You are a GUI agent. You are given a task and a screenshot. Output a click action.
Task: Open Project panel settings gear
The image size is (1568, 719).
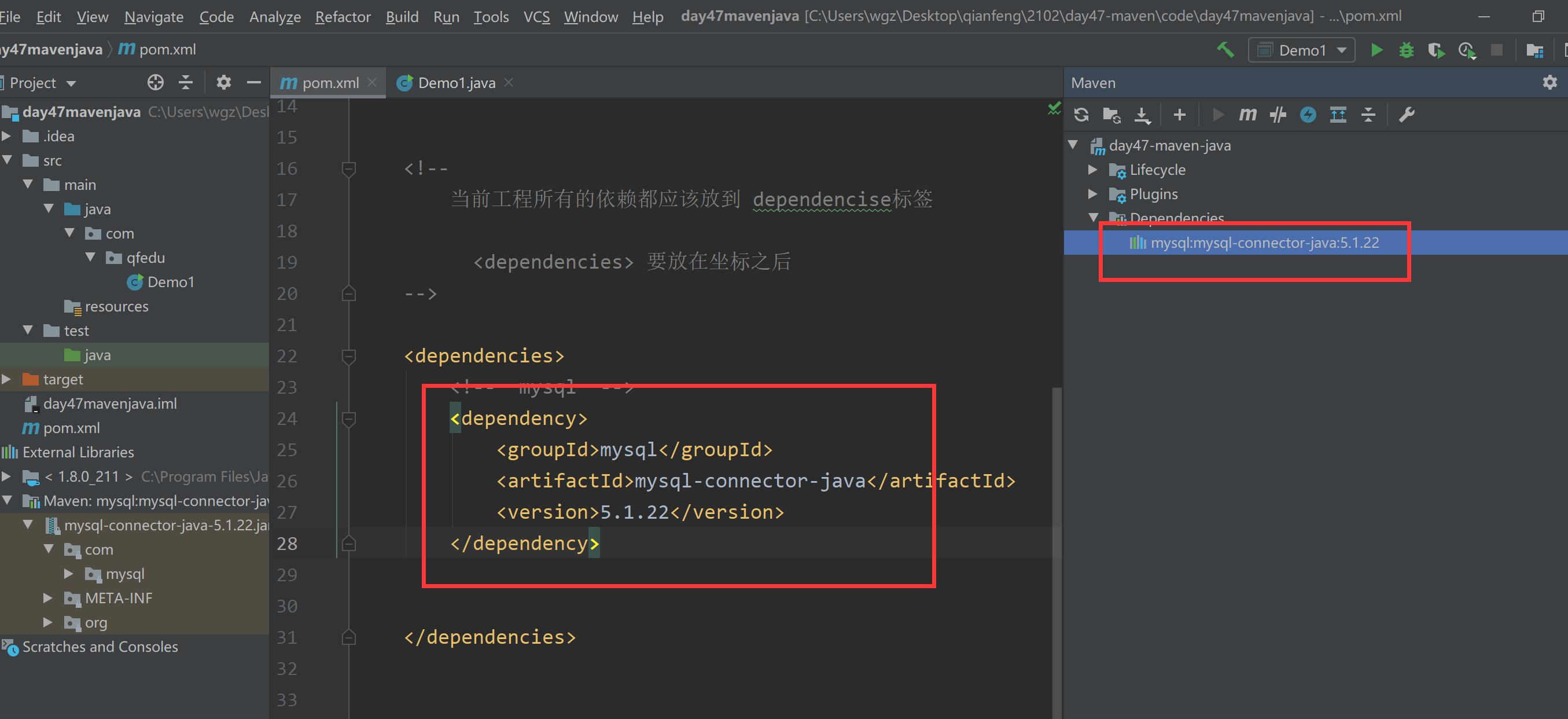(x=224, y=82)
